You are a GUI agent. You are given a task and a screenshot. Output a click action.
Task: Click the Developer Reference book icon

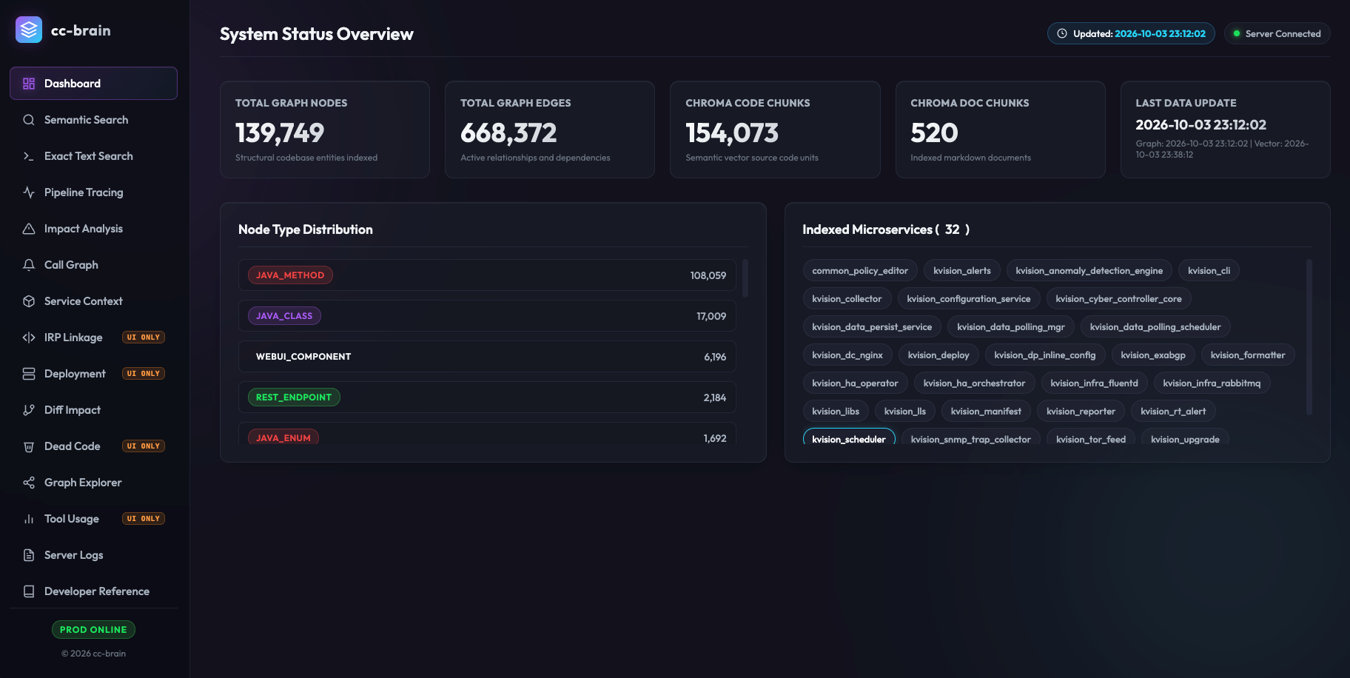coord(29,591)
